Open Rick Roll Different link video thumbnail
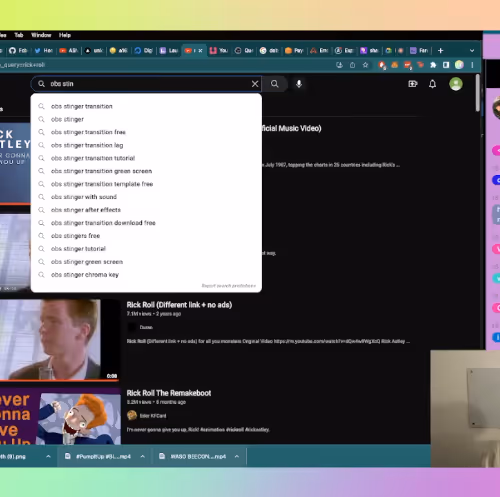Image resolution: width=500 pixels, height=497 pixels. coord(59,339)
